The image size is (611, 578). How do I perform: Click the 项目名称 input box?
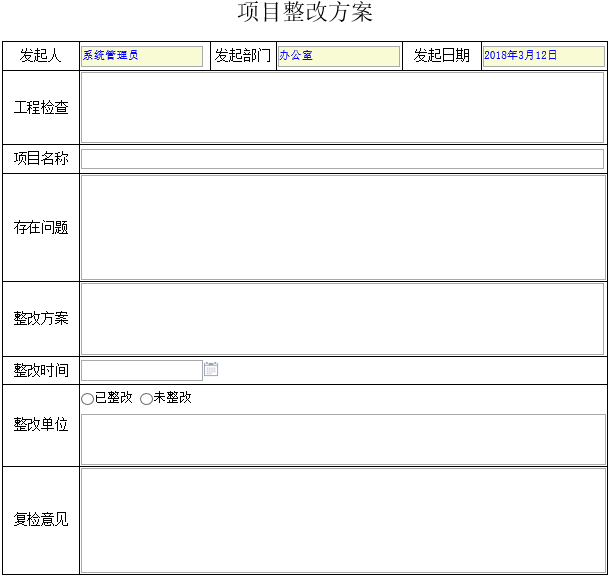pyautogui.click(x=342, y=159)
